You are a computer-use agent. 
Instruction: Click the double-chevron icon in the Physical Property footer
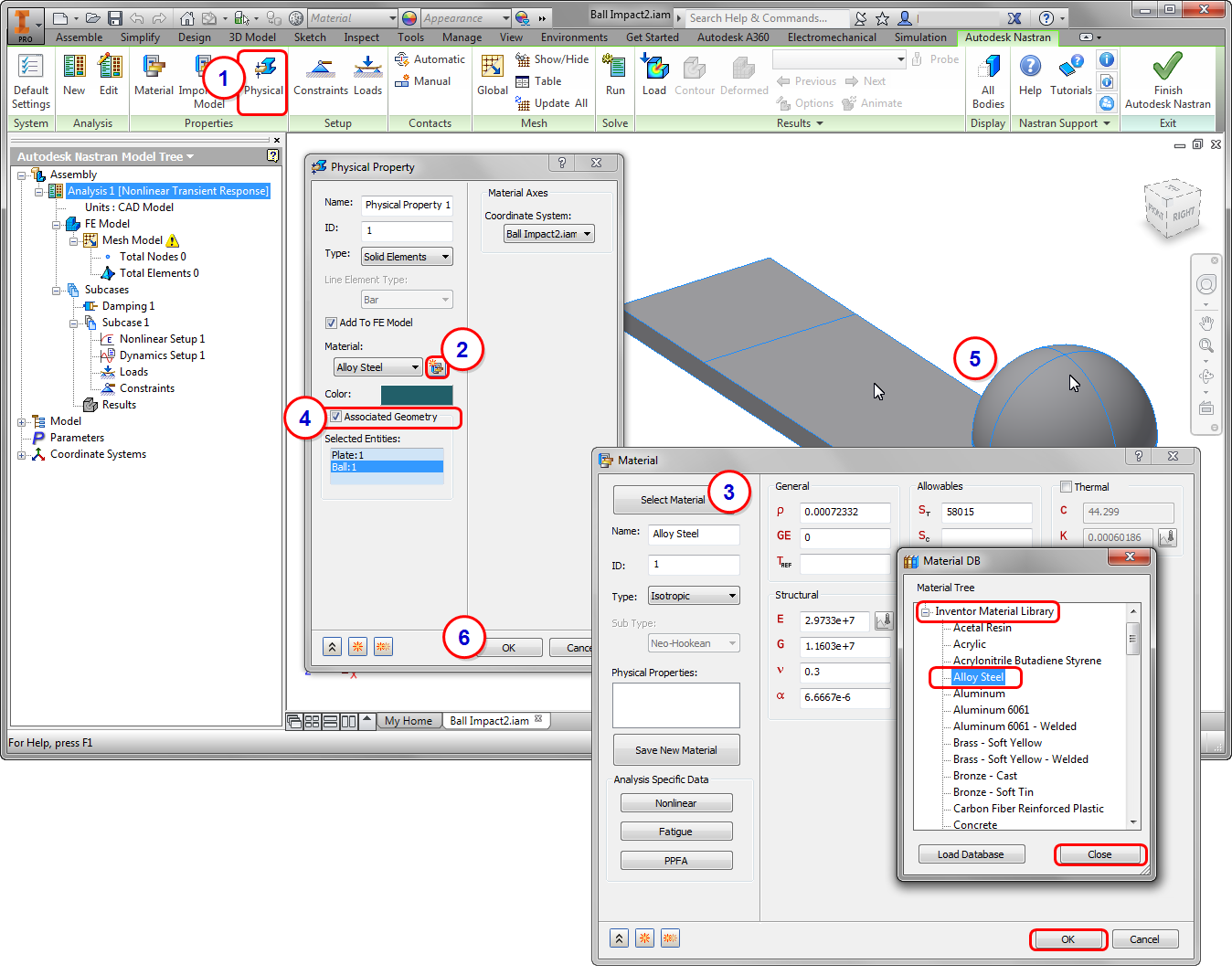333,647
